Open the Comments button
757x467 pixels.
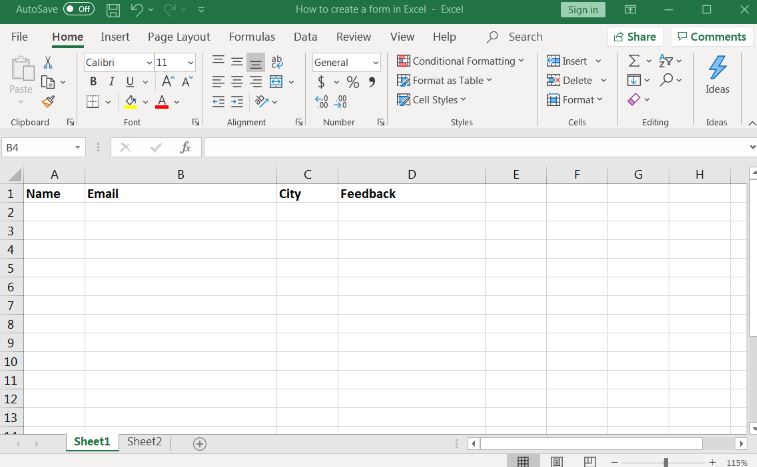pyautogui.click(x=712, y=37)
